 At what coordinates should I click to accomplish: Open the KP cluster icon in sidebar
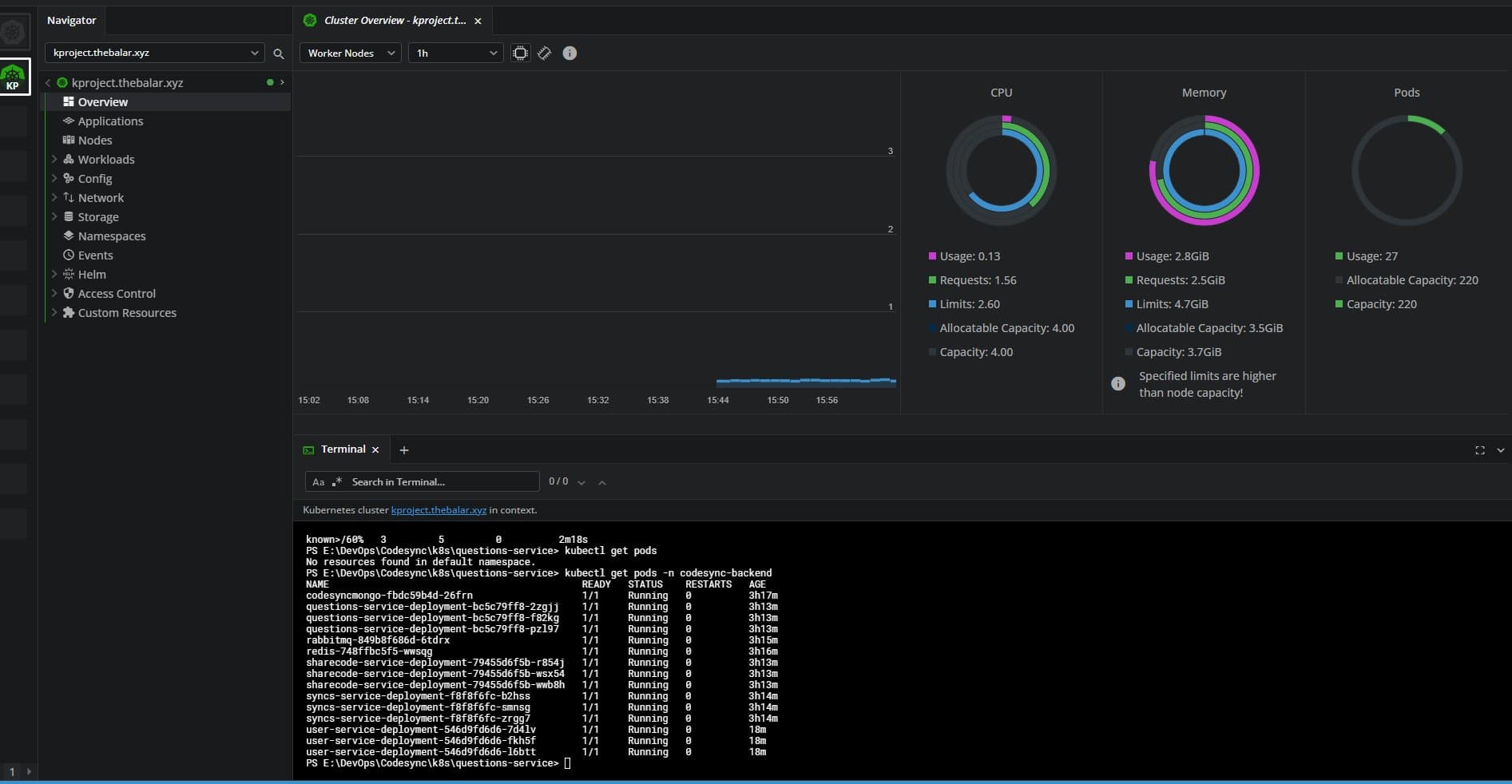pyautogui.click(x=14, y=77)
